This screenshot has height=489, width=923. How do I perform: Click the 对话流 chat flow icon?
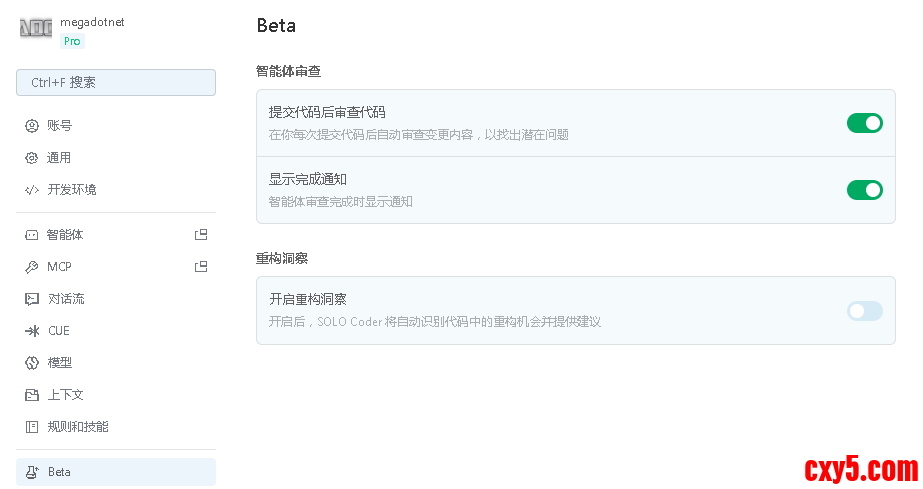point(31,299)
